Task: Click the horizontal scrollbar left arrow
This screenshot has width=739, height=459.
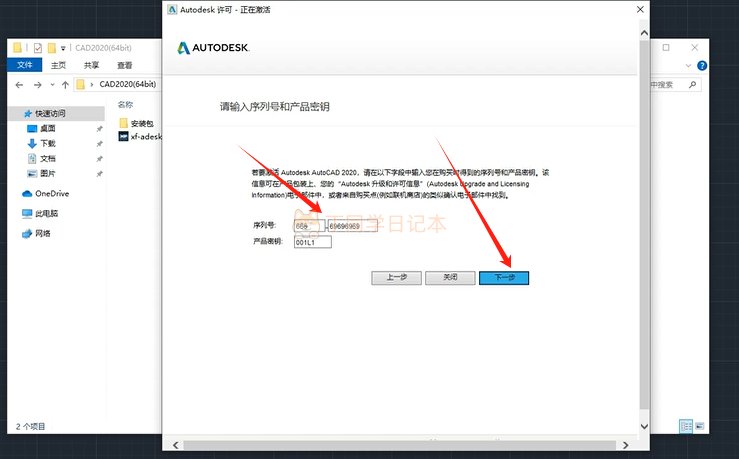Action: point(176,445)
